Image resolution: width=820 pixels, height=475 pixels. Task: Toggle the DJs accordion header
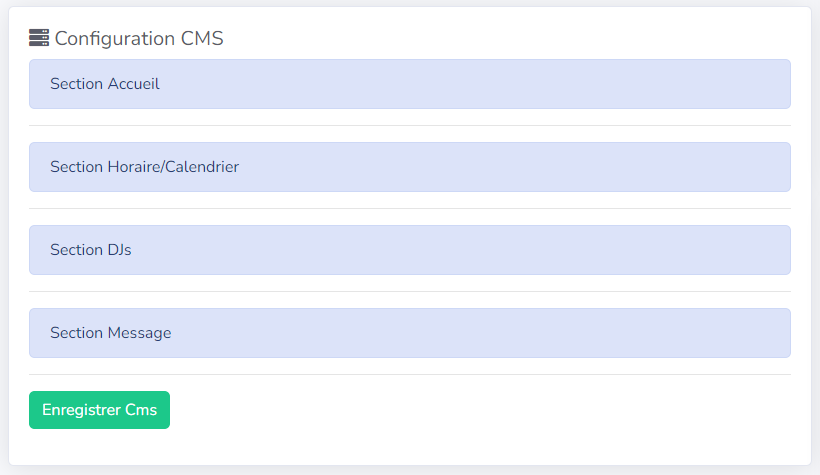coord(409,250)
